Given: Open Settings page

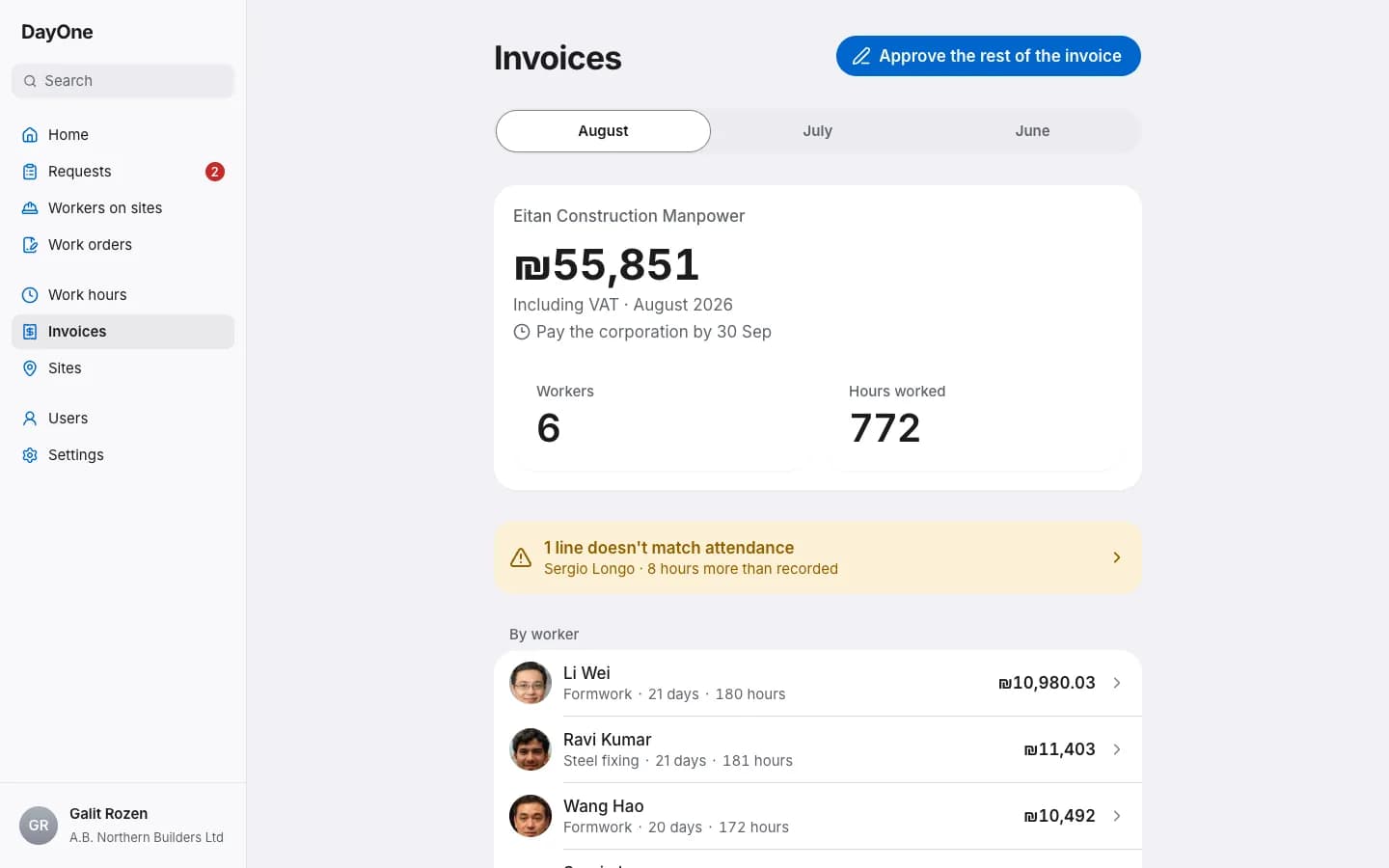Looking at the screenshot, I should point(123,455).
